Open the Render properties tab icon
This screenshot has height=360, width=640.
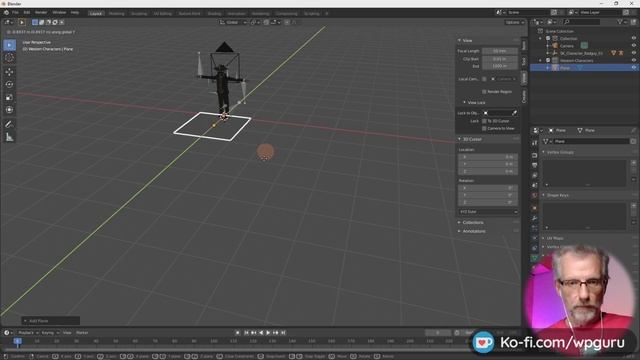tap(535, 156)
